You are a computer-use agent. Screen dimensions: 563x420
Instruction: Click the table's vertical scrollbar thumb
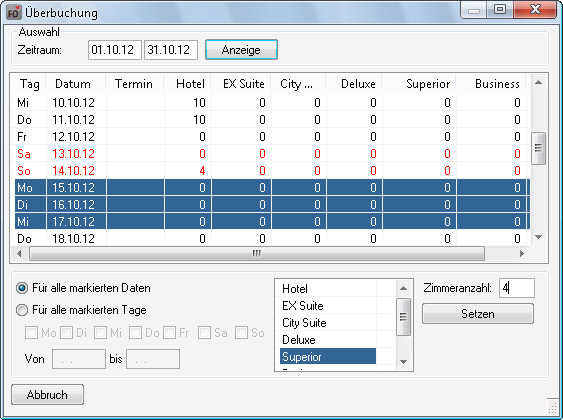point(538,149)
